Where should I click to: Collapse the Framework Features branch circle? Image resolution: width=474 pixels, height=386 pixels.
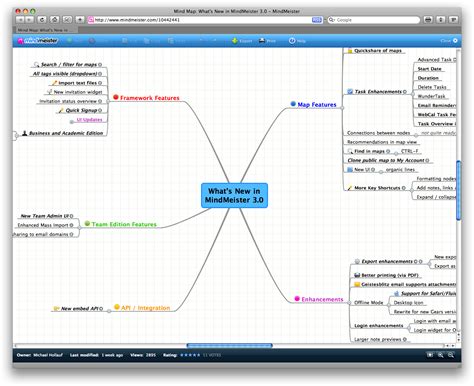pyautogui.click(x=108, y=101)
